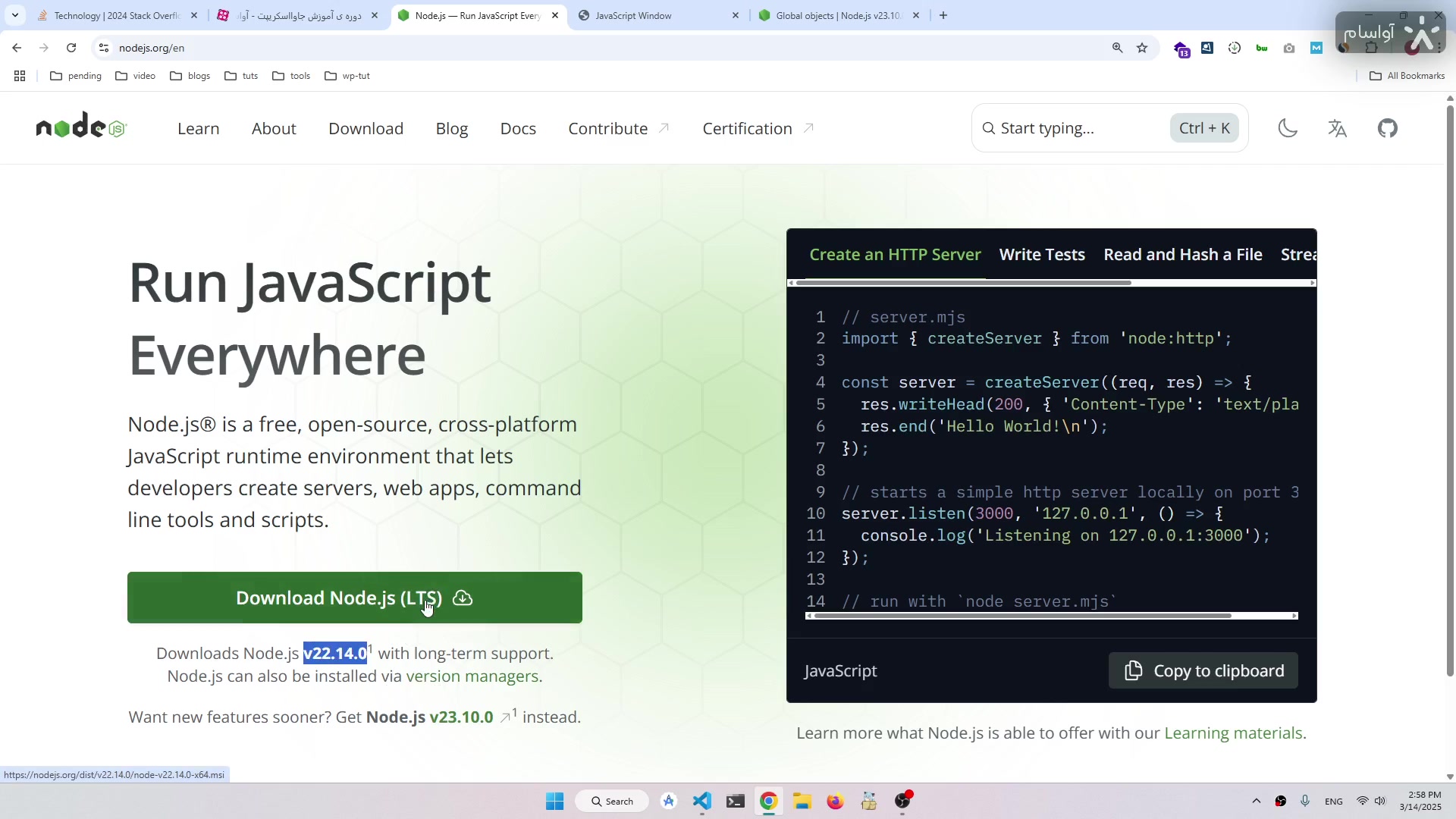
Task: Click the code tabs horizontal scrollbar
Action: coord(963,283)
